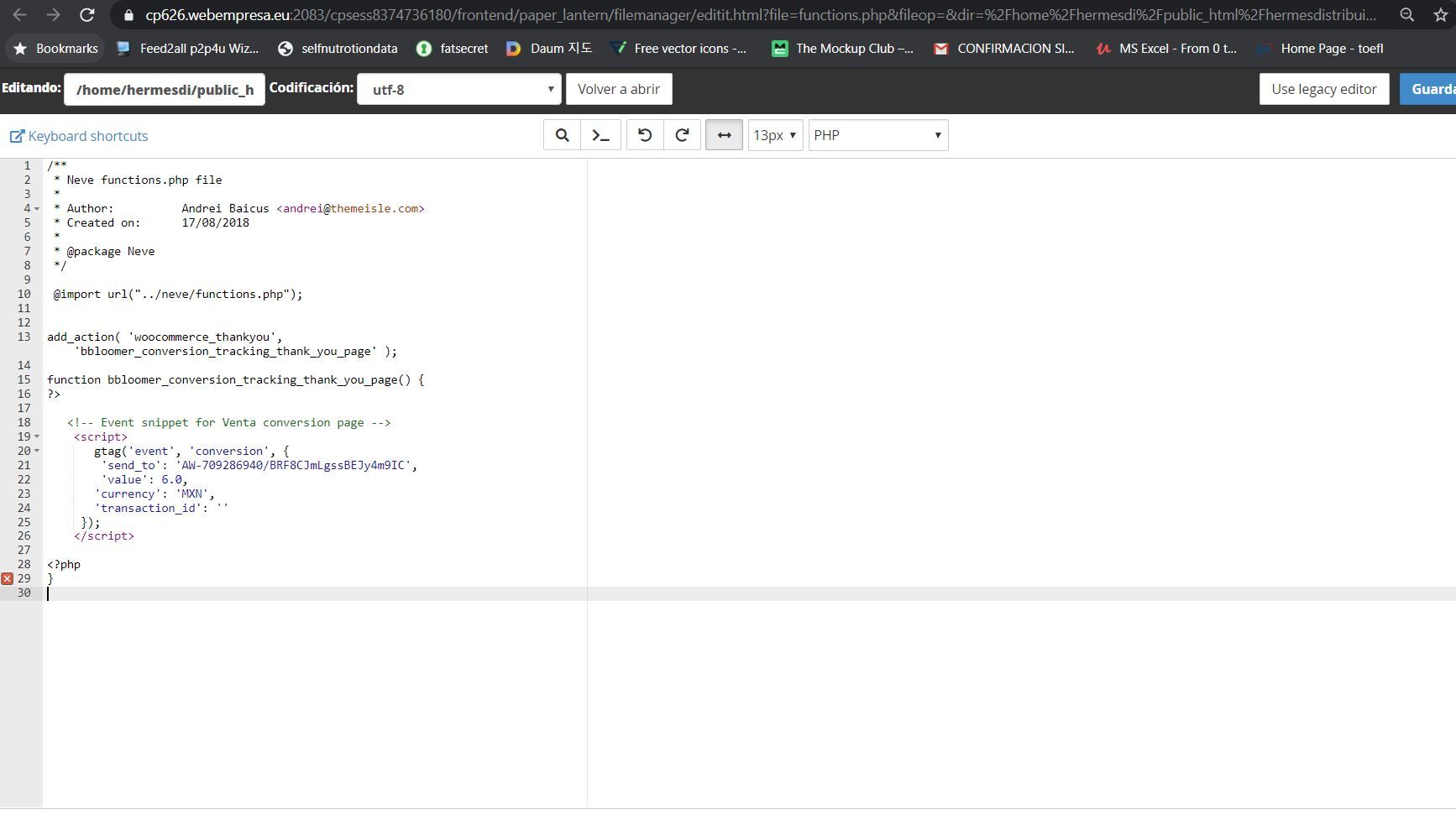Screen dimensions: 1456x820
Task: Redo edit with redo icon
Action: [x=683, y=135]
